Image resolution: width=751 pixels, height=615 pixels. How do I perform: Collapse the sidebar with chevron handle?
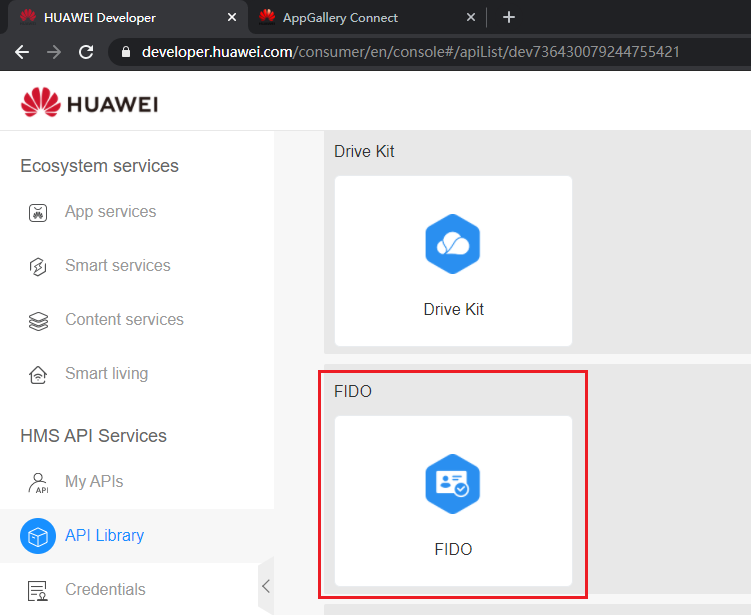pyautogui.click(x=265, y=586)
